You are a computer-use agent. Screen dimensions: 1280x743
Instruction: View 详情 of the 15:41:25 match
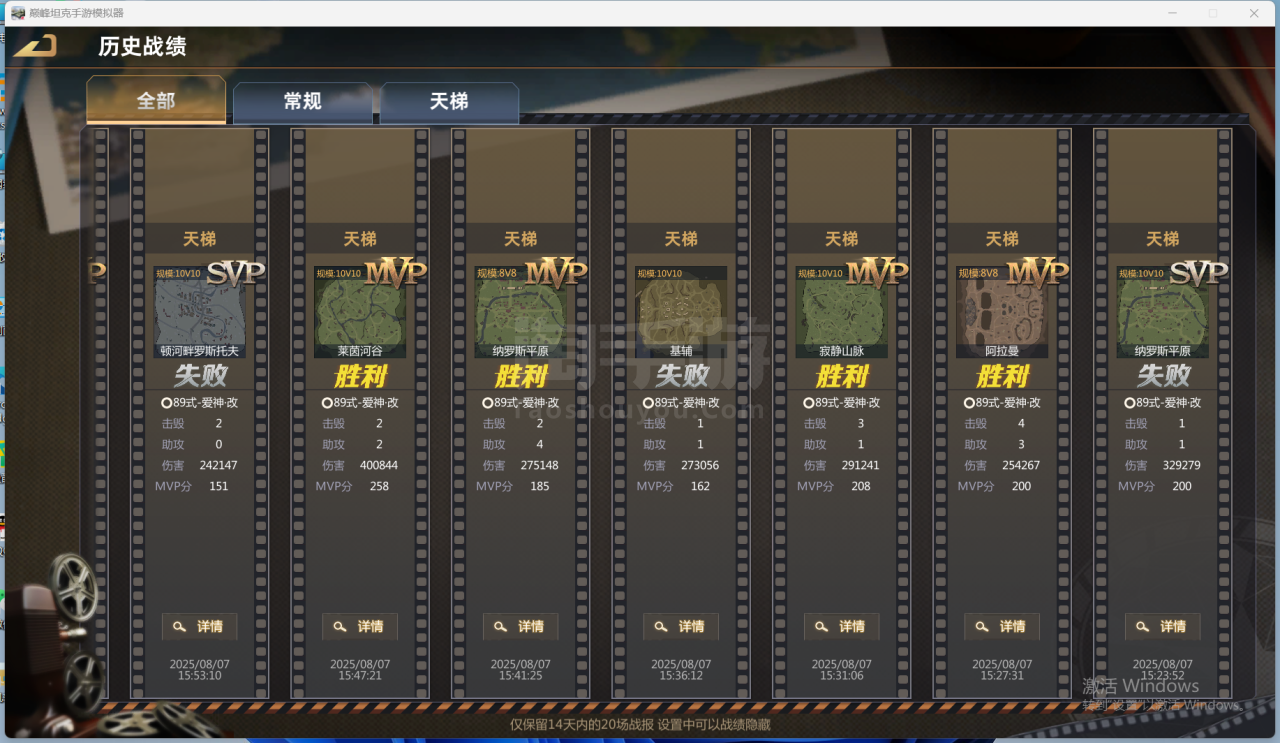click(x=521, y=627)
